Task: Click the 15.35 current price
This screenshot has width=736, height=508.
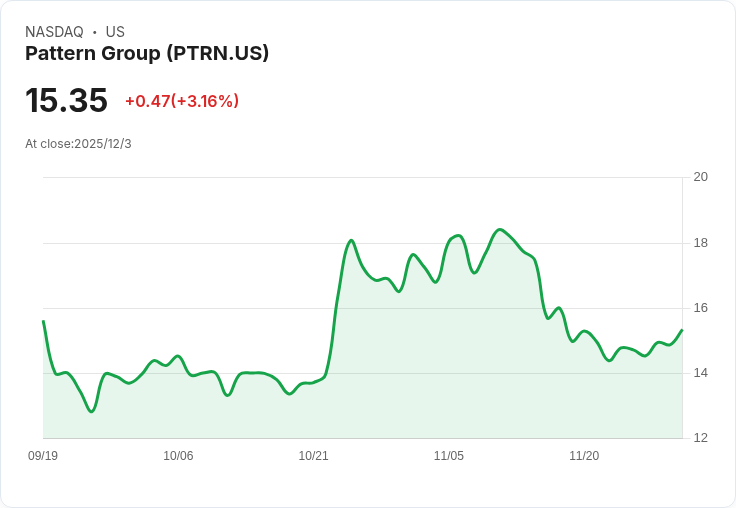Action: pyautogui.click(x=66, y=100)
